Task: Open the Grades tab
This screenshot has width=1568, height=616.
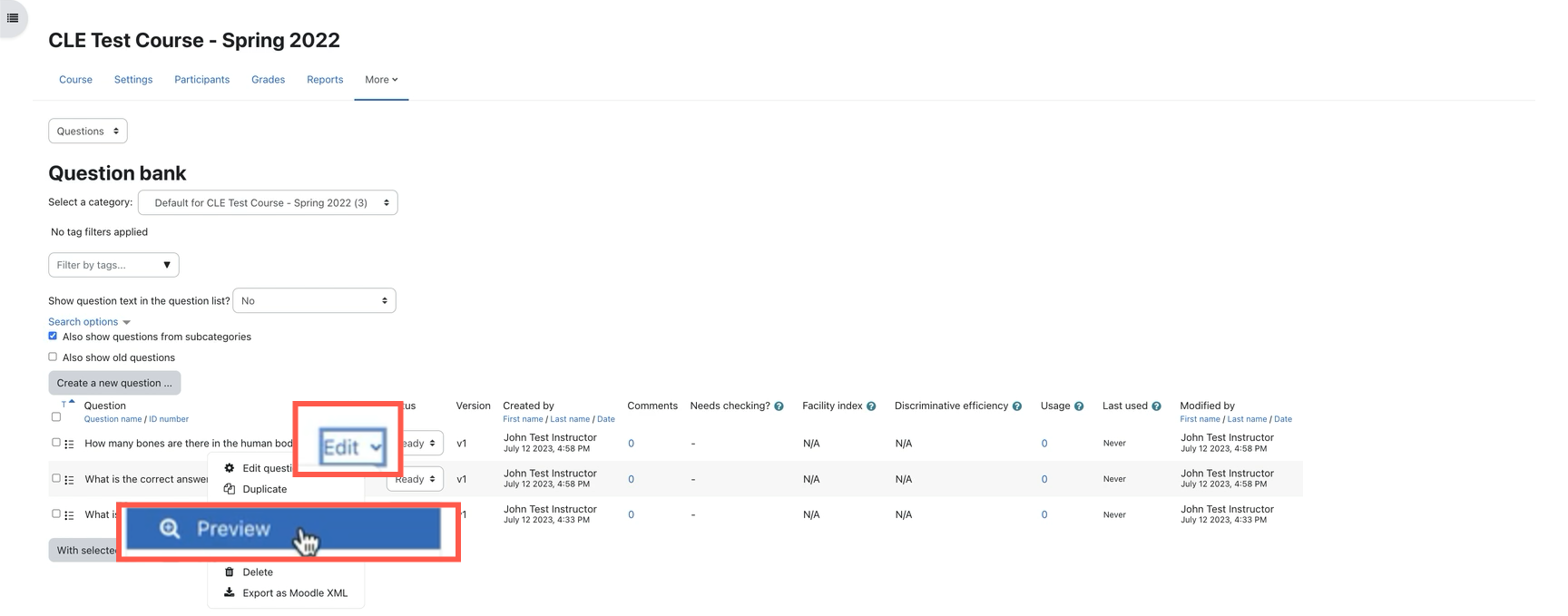Action: 268,80
